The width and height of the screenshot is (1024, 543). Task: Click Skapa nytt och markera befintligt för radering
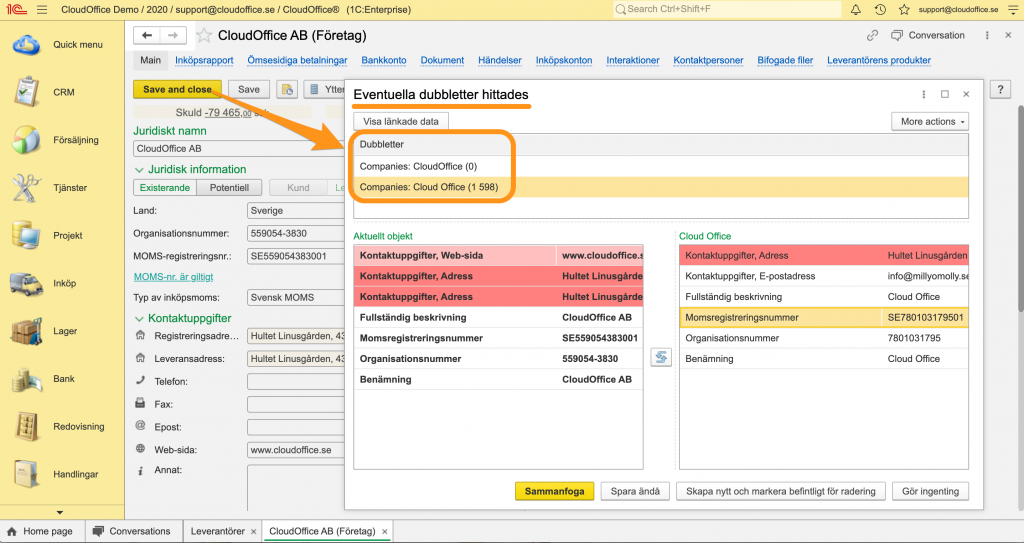click(x=780, y=491)
